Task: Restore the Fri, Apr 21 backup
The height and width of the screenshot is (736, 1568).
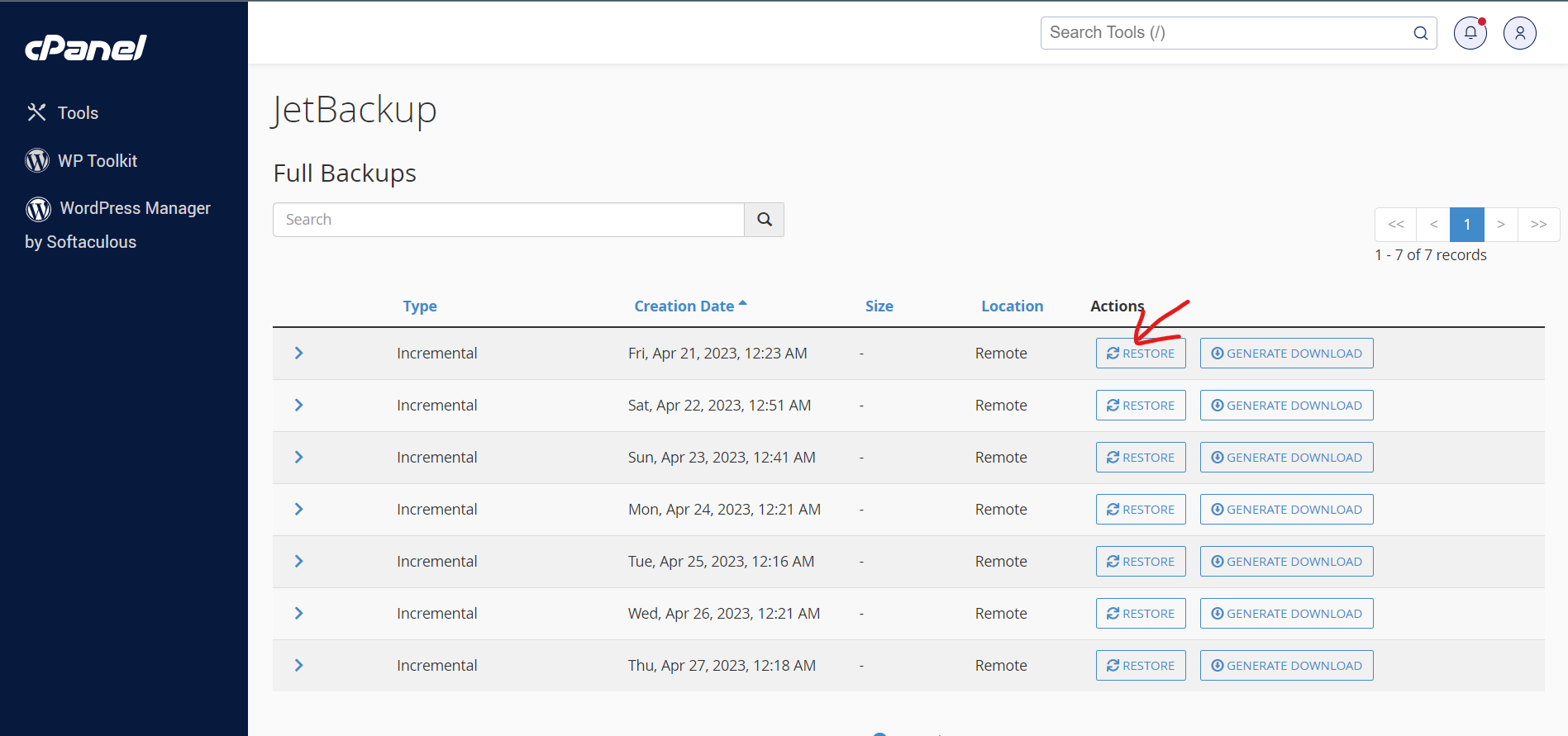Action: coord(1141,354)
